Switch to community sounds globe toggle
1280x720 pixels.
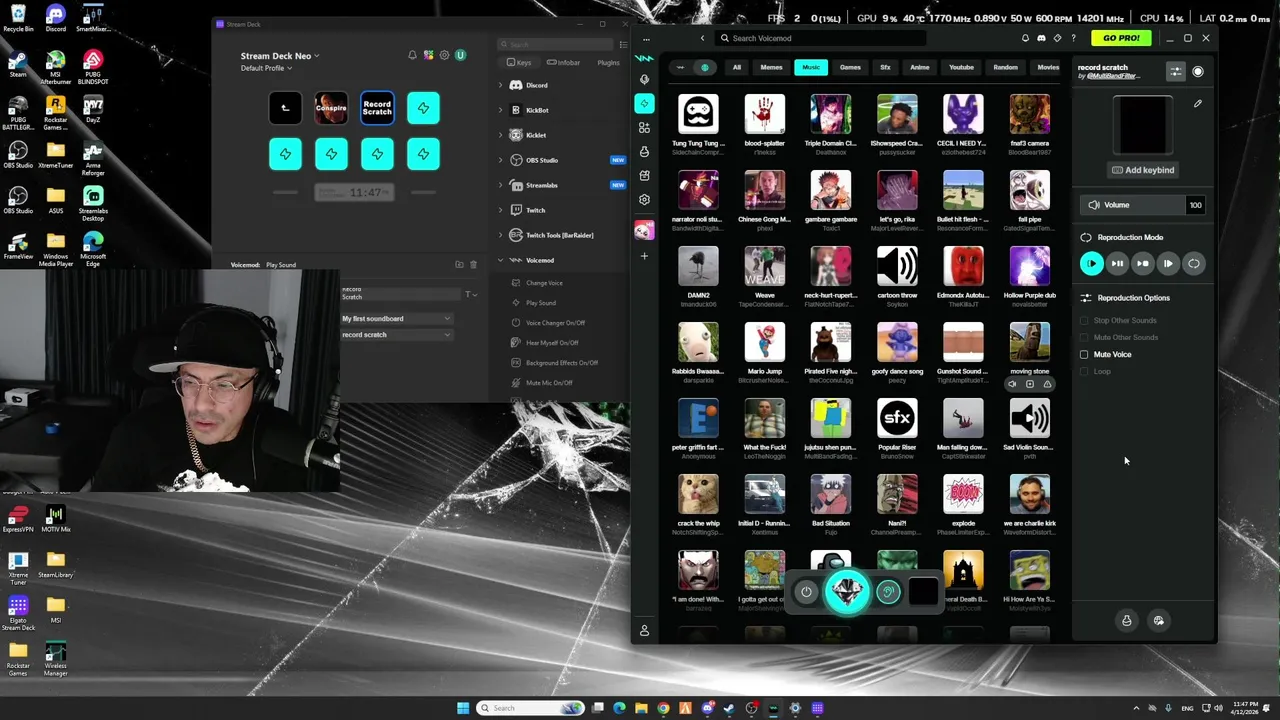click(705, 68)
